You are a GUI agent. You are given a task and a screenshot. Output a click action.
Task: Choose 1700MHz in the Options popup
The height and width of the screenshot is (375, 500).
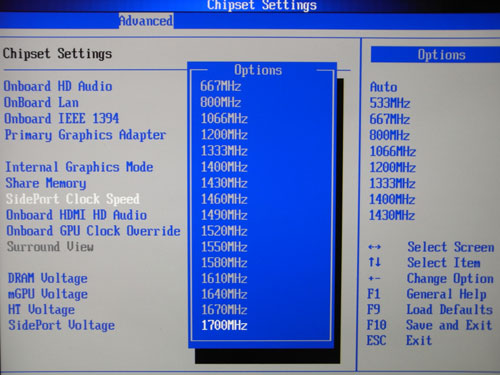tap(224, 325)
